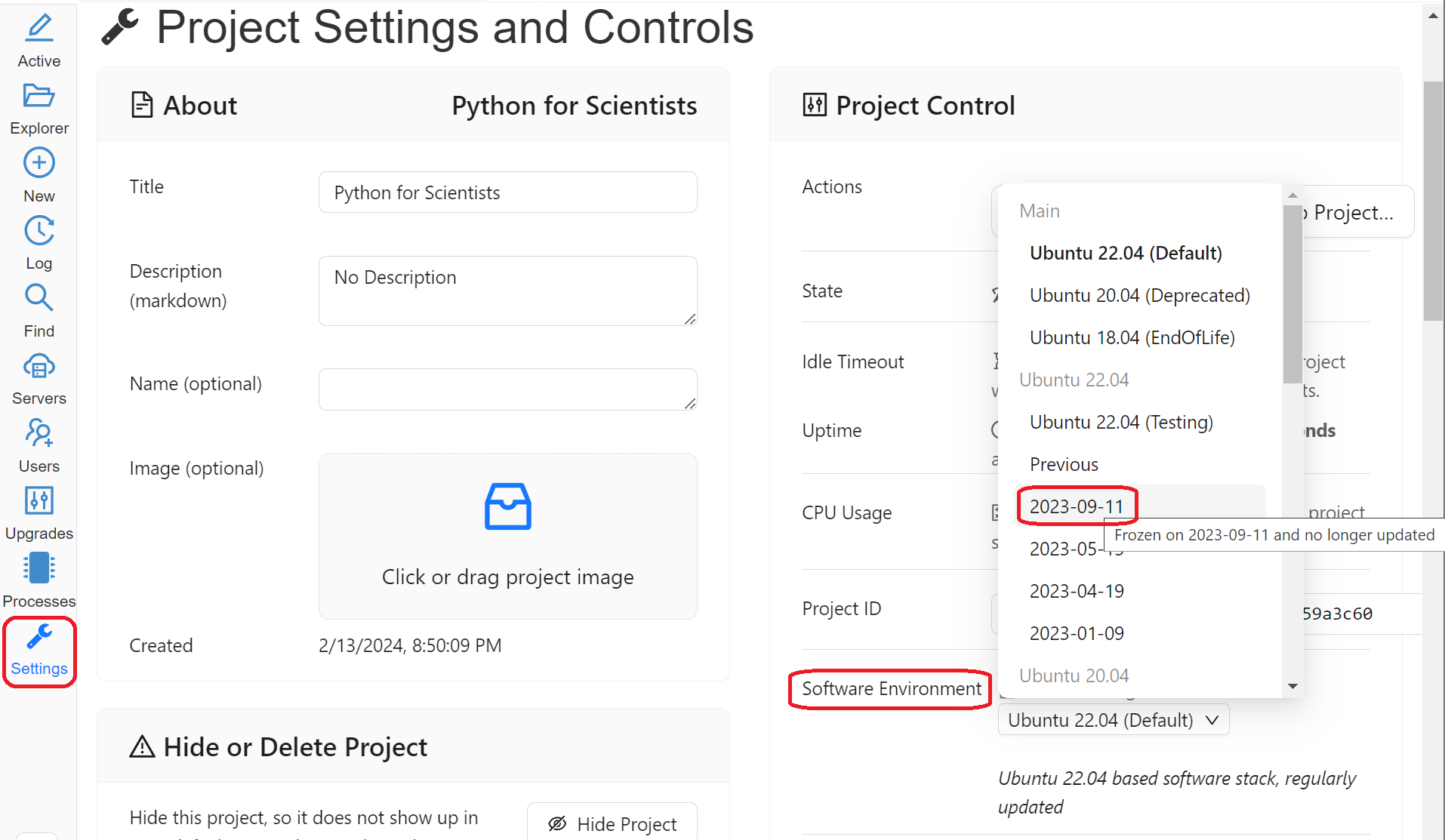Open the Active files sidebar icon
Screen dimensions: 1445x840
coord(39,29)
